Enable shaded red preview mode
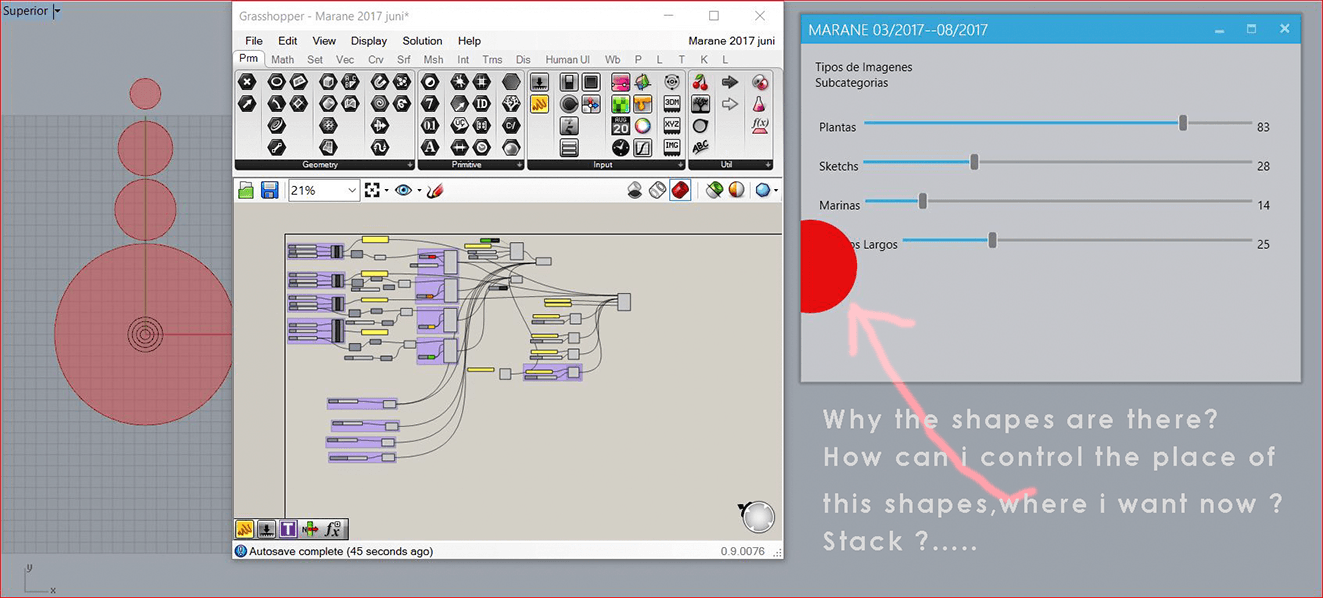1323x598 pixels. pos(680,190)
